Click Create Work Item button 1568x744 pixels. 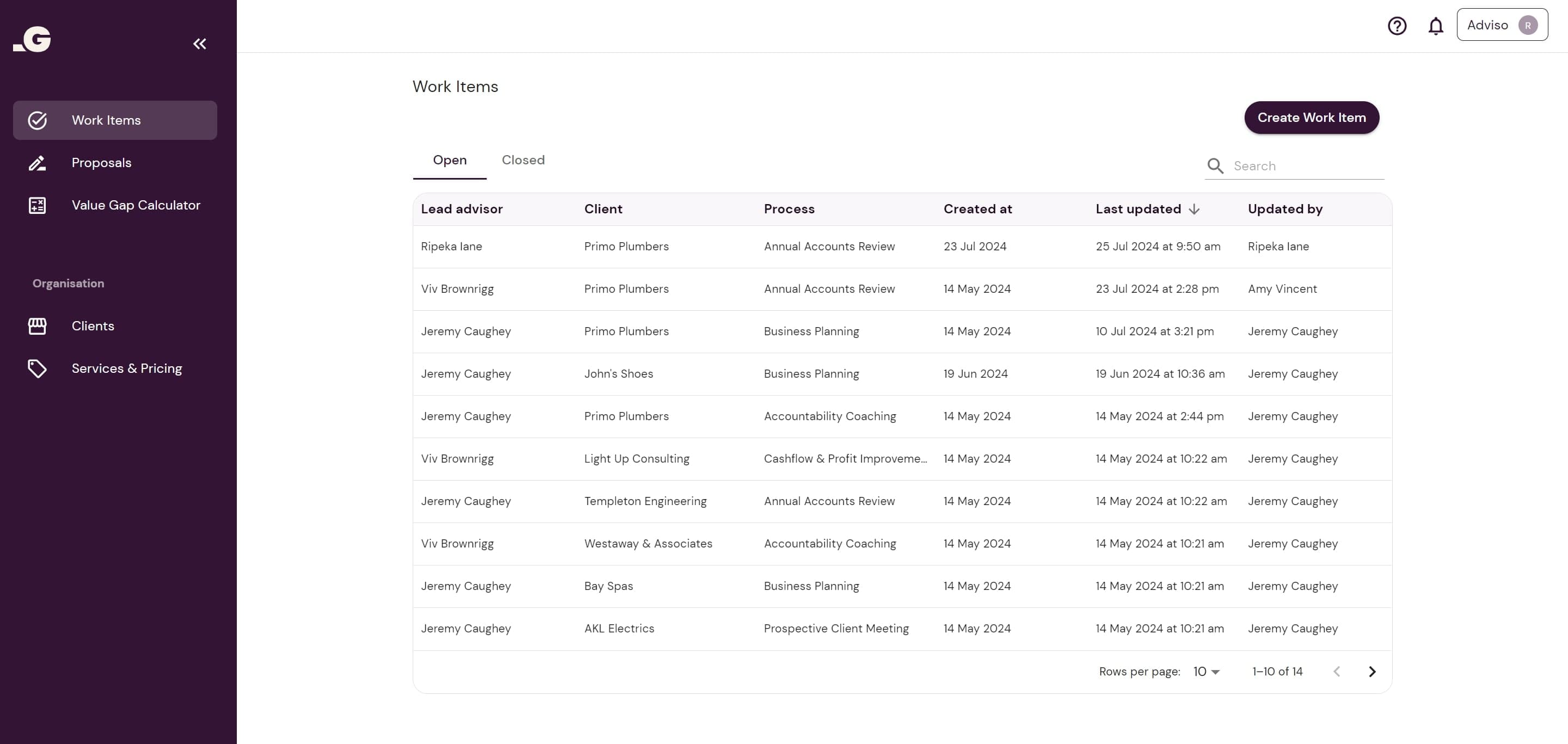click(1312, 118)
